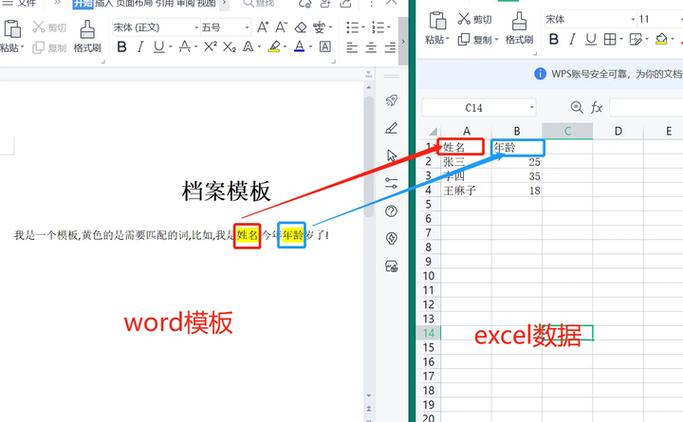Align text left in Word
The height and width of the screenshot is (422, 683).
[x=352, y=47]
